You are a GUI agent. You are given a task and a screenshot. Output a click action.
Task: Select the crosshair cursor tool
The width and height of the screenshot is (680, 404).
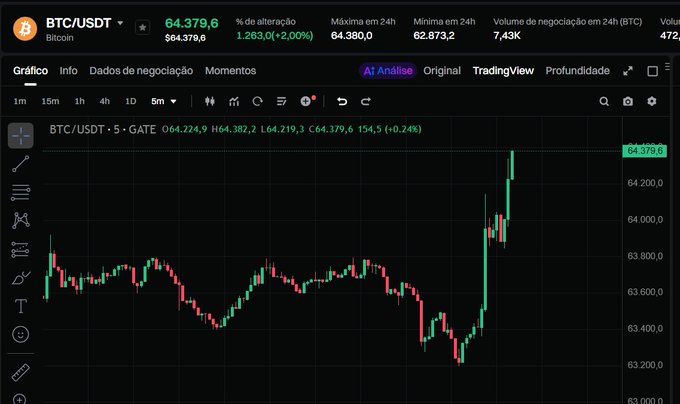click(x=20, y=135)
